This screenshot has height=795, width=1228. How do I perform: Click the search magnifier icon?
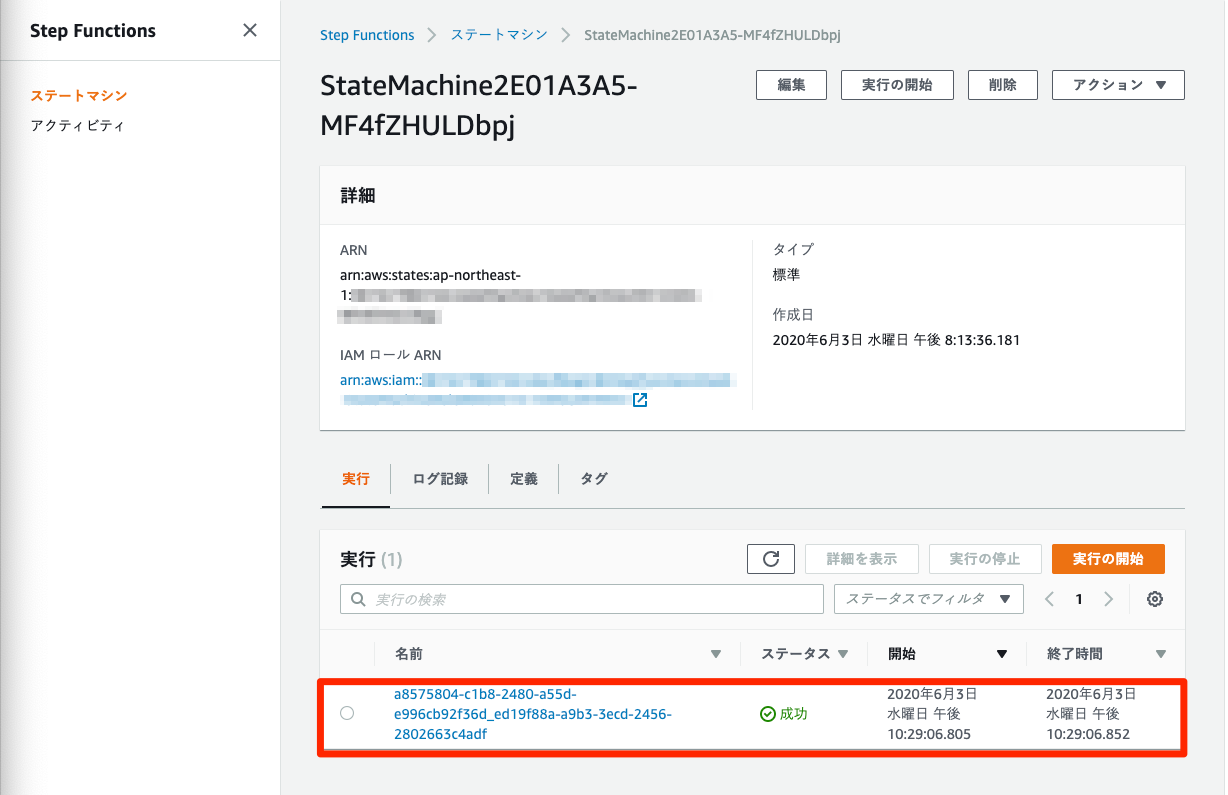(x=358, y=600)
